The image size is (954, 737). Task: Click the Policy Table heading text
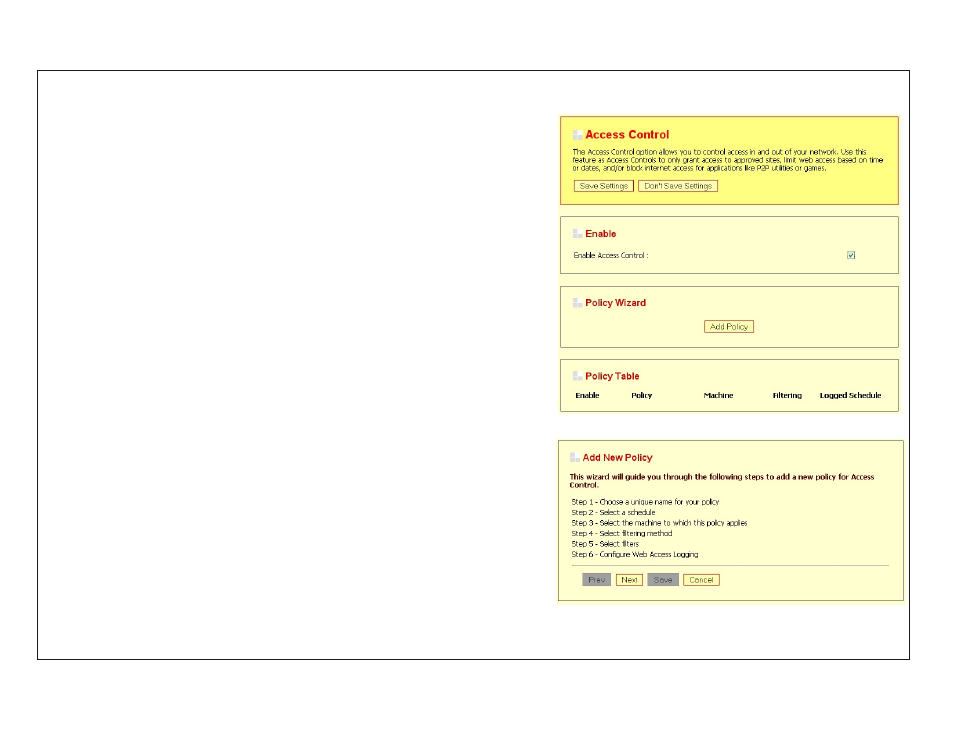(x=612, y=376)
